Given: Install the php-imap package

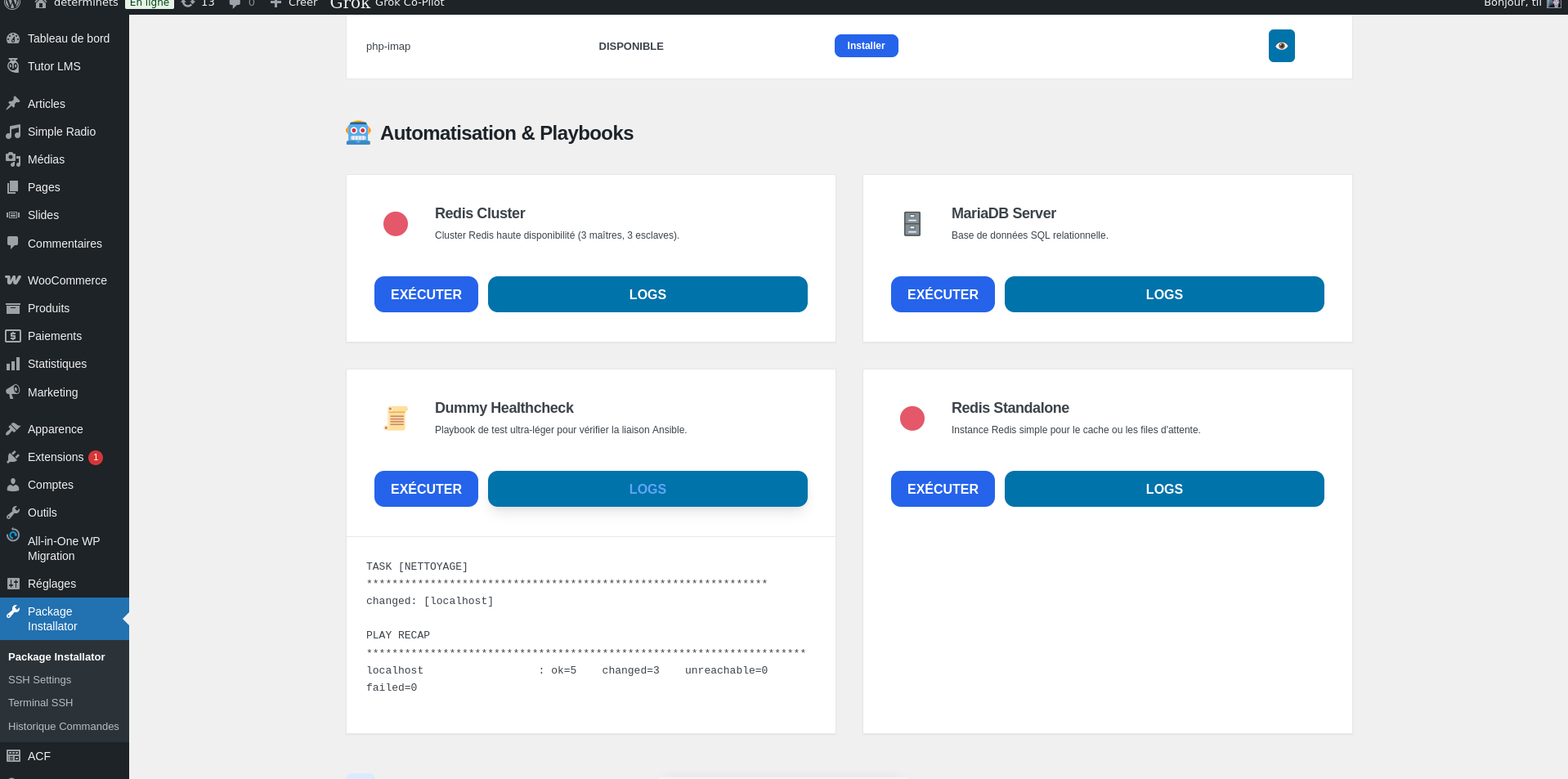Looking at the screenshot, I should click(866, 46).
